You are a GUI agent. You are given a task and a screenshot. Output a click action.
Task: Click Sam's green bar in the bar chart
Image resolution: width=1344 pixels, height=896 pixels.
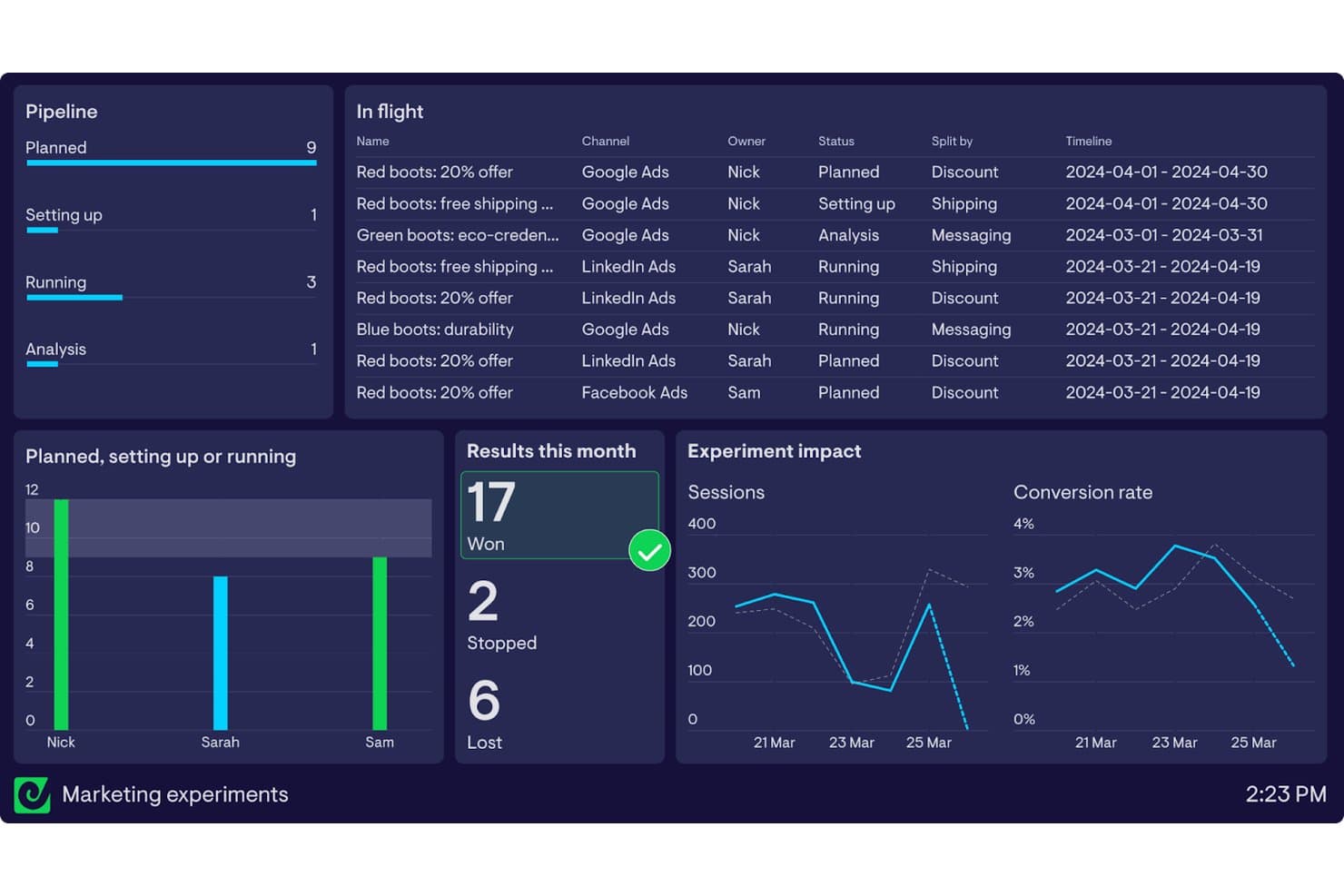(x=380, y=644)
